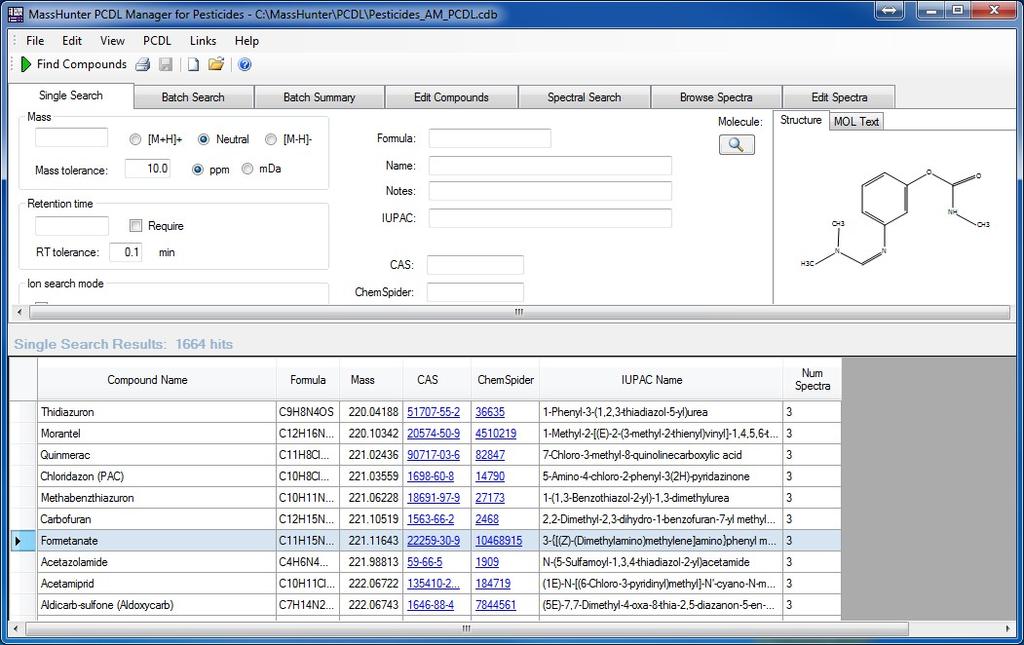
Task: Open CAS link 20574-50-9 for Morantel
Action: 434,433
